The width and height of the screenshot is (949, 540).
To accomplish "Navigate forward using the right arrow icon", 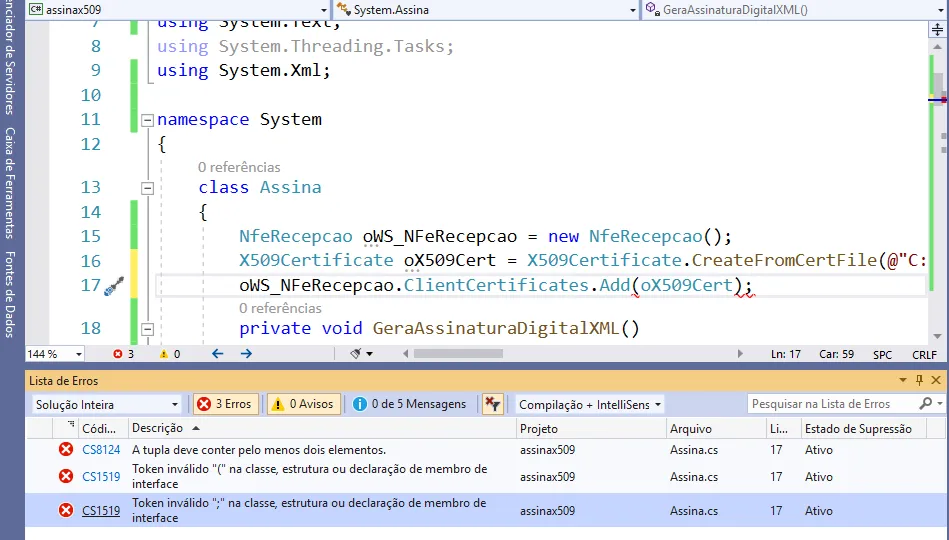I will (x=246, y=354).
